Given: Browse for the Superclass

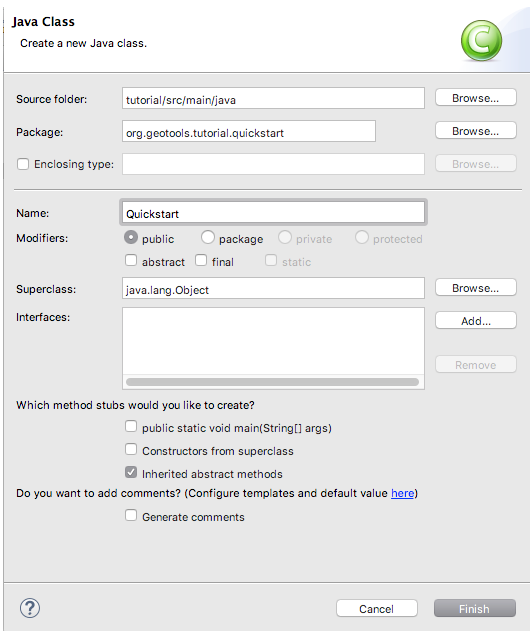Looking at the screenshot, I should point(475,288).
